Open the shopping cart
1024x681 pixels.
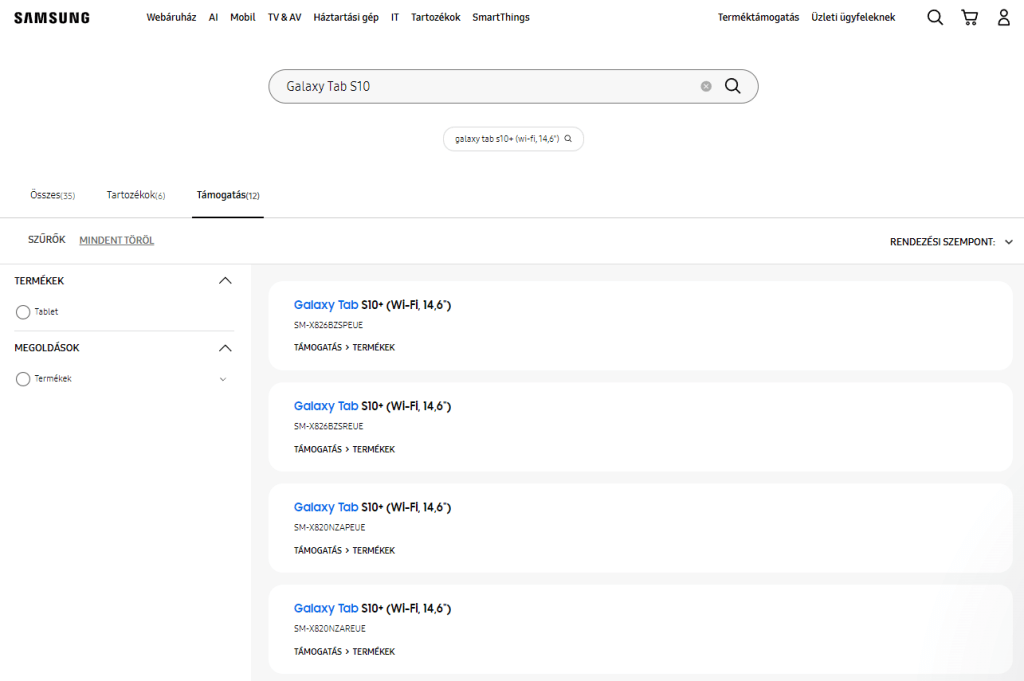pyautogui.click(x=969, y=17)
